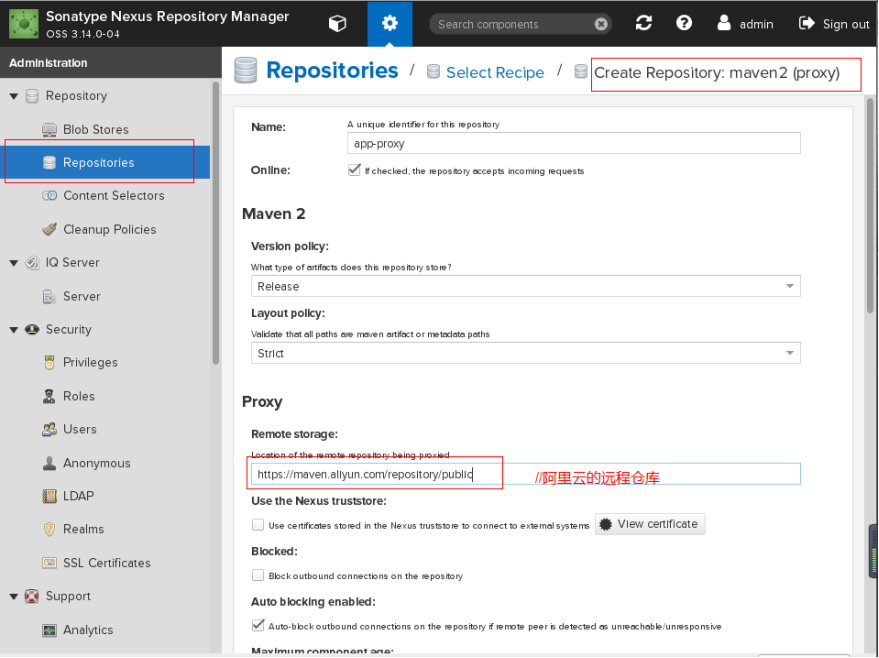
Task: Click the Browse components cube icon
Action: tap(338, 23)
